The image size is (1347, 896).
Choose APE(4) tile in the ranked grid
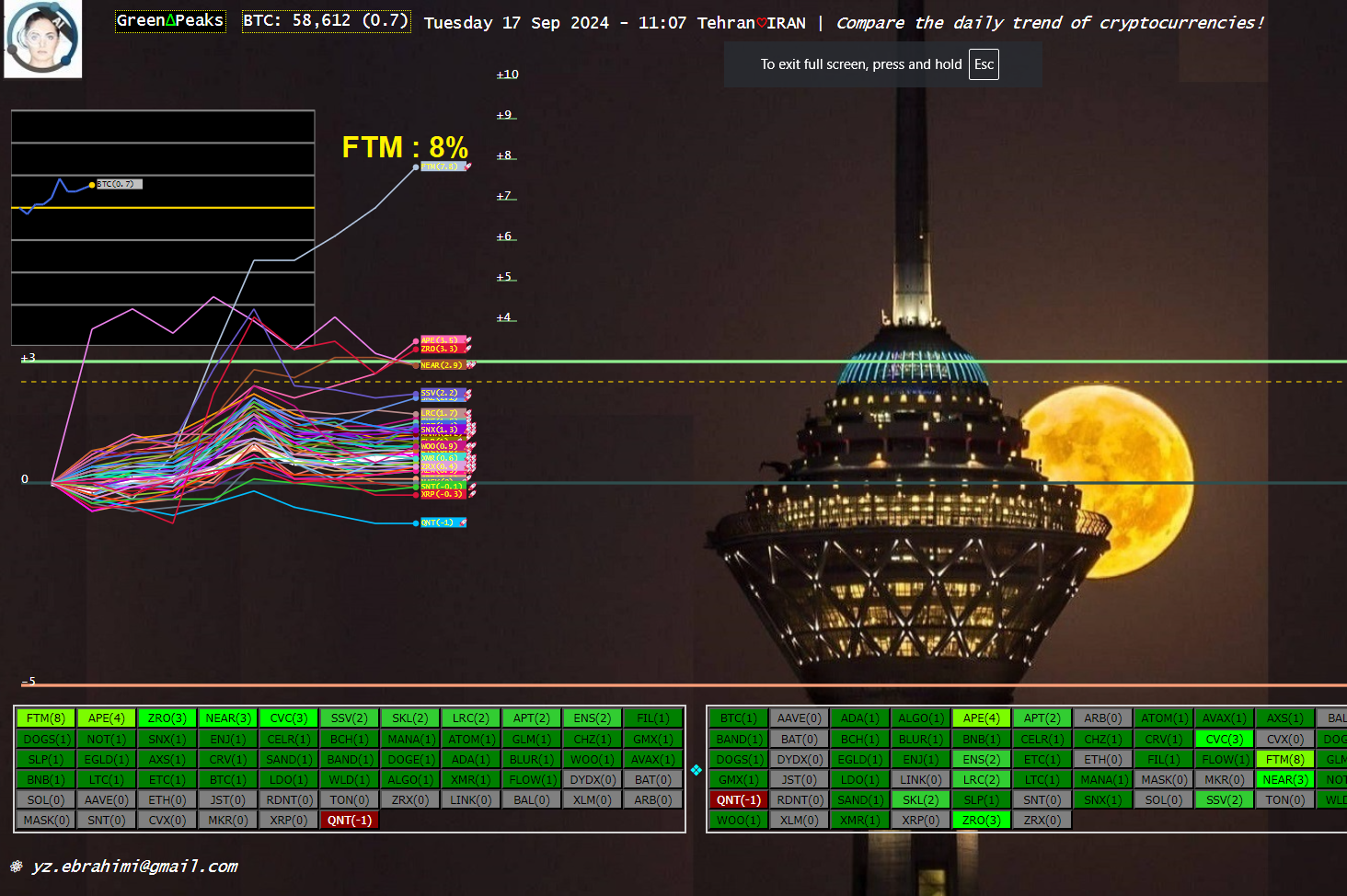pos(107,718)
